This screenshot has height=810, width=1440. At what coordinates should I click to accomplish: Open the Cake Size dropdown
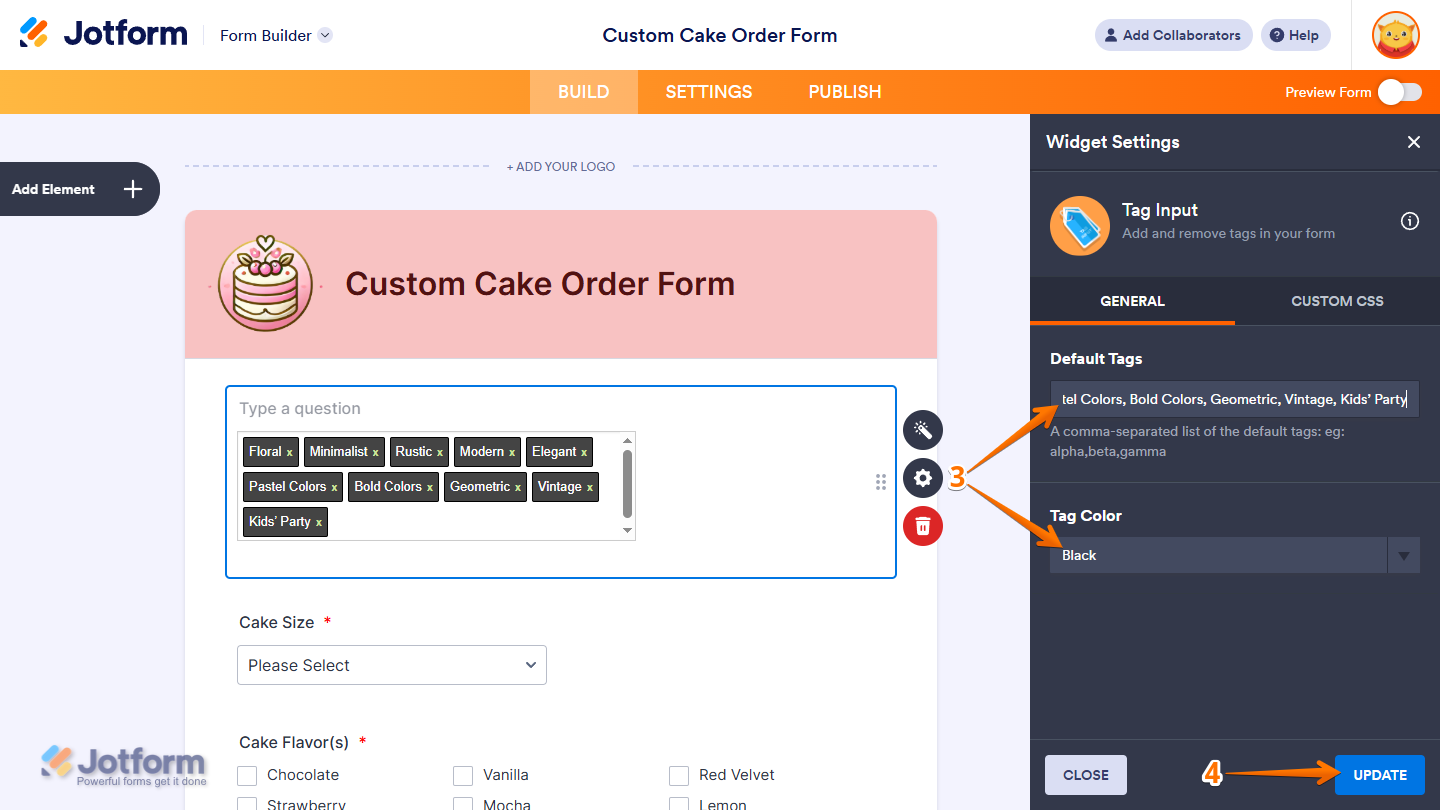(391, 665)
